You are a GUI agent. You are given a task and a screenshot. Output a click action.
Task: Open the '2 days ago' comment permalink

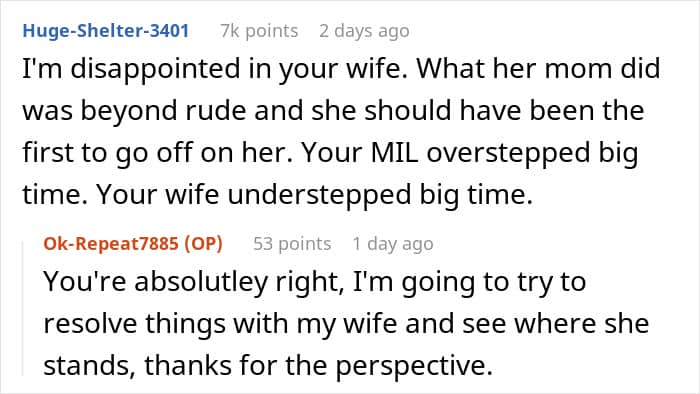(364, 31)
